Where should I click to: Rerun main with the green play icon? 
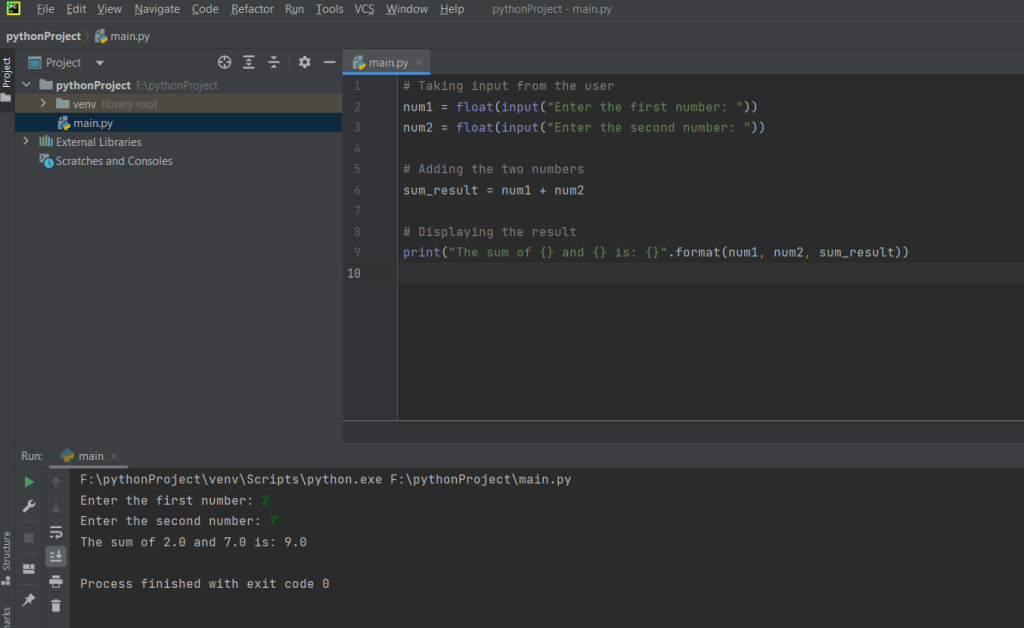tap(29, 482)
